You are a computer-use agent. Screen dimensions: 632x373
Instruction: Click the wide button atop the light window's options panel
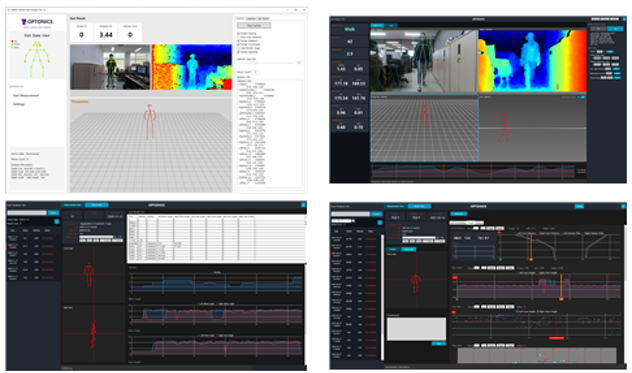pyautogui.click(x=254, y=25)
